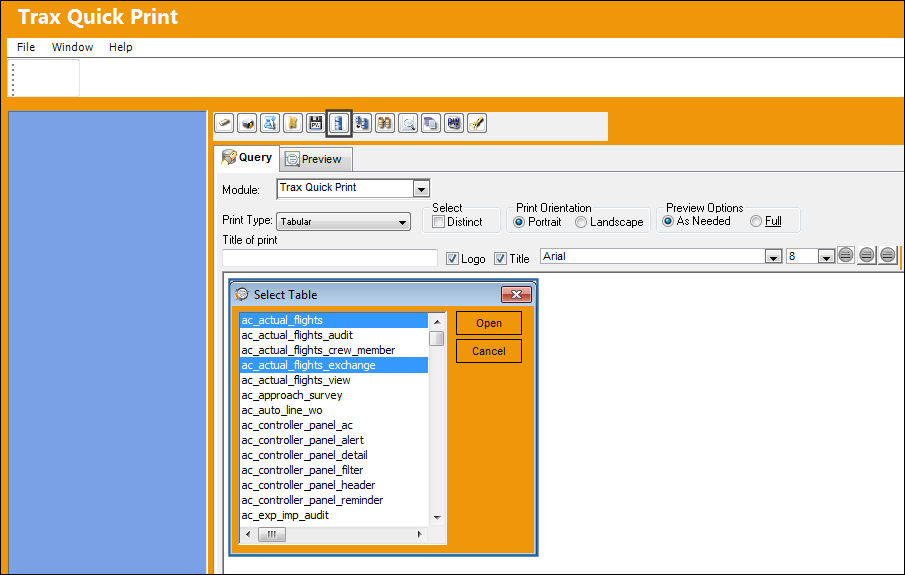Select ac_approach_survey table
The height and width of the screenshot is (575, 905).
(x=334, y=395)
